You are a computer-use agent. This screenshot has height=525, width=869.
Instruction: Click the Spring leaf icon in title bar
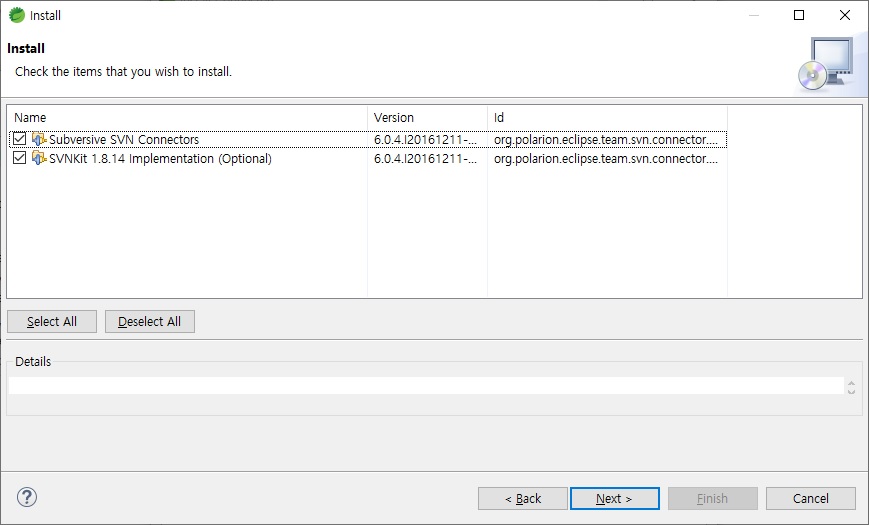pos(17,15)
